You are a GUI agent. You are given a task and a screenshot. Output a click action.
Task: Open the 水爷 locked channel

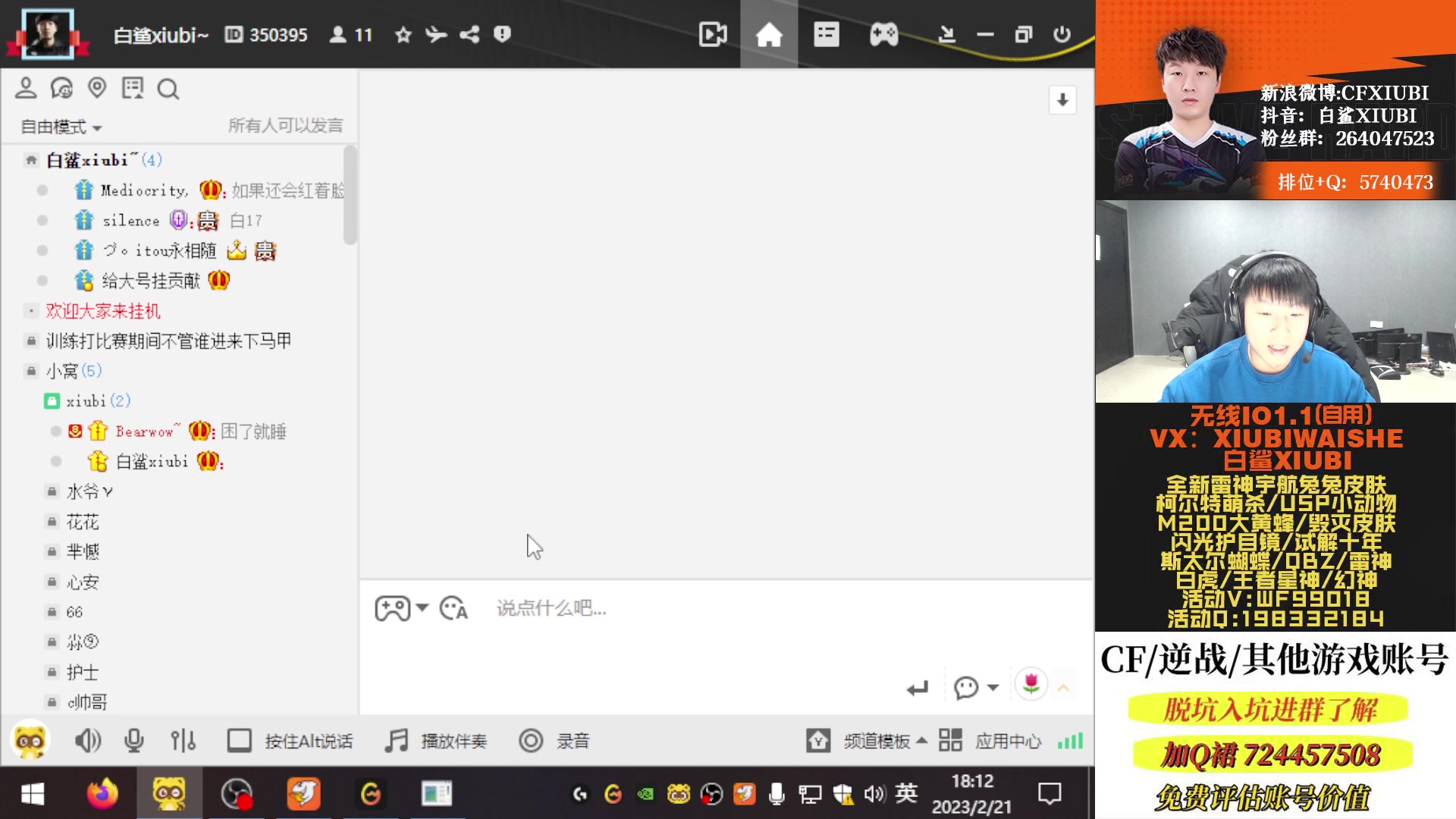click(89, 491)
